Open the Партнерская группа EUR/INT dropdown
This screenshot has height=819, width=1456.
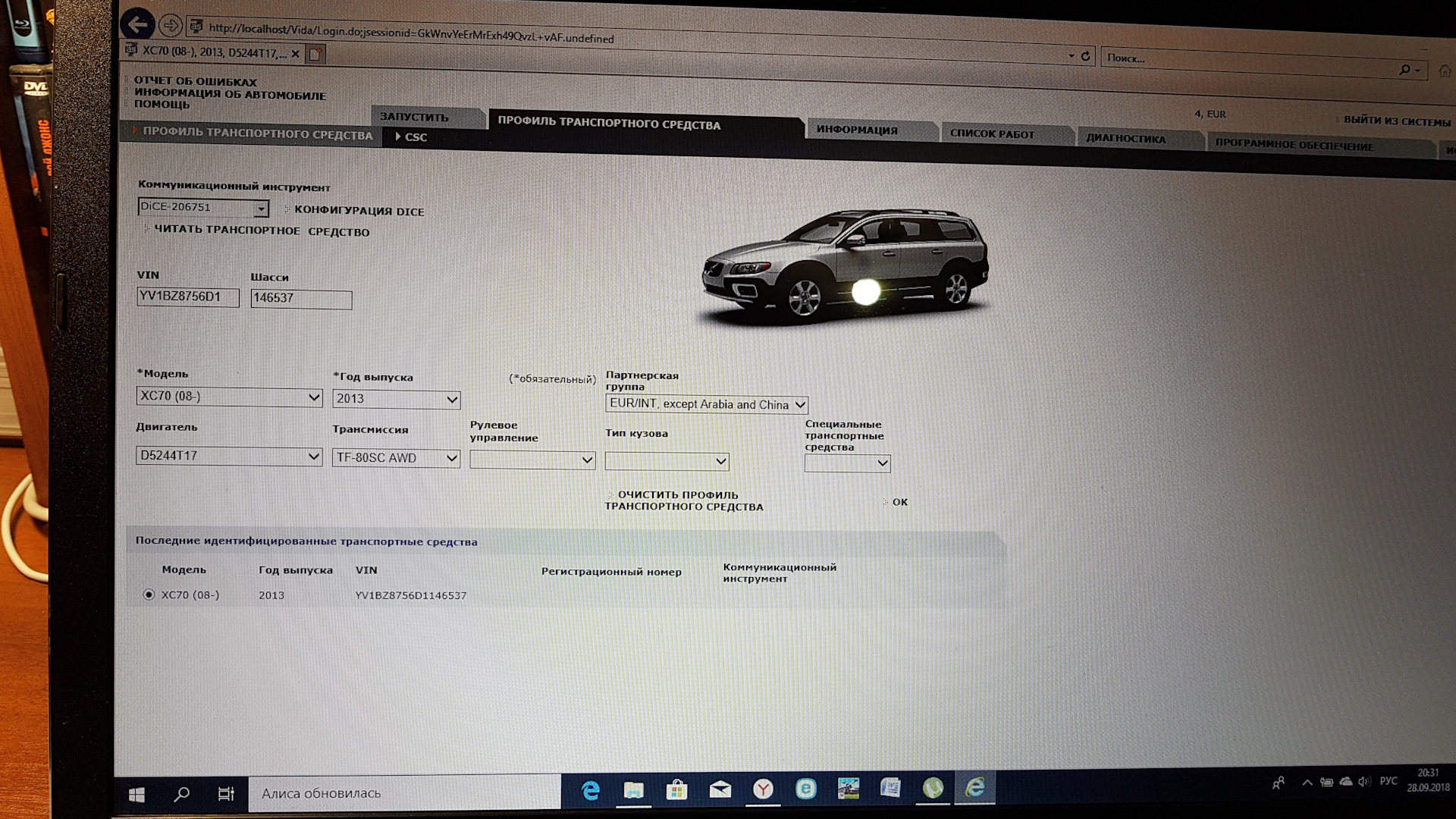tap(706, 404)
